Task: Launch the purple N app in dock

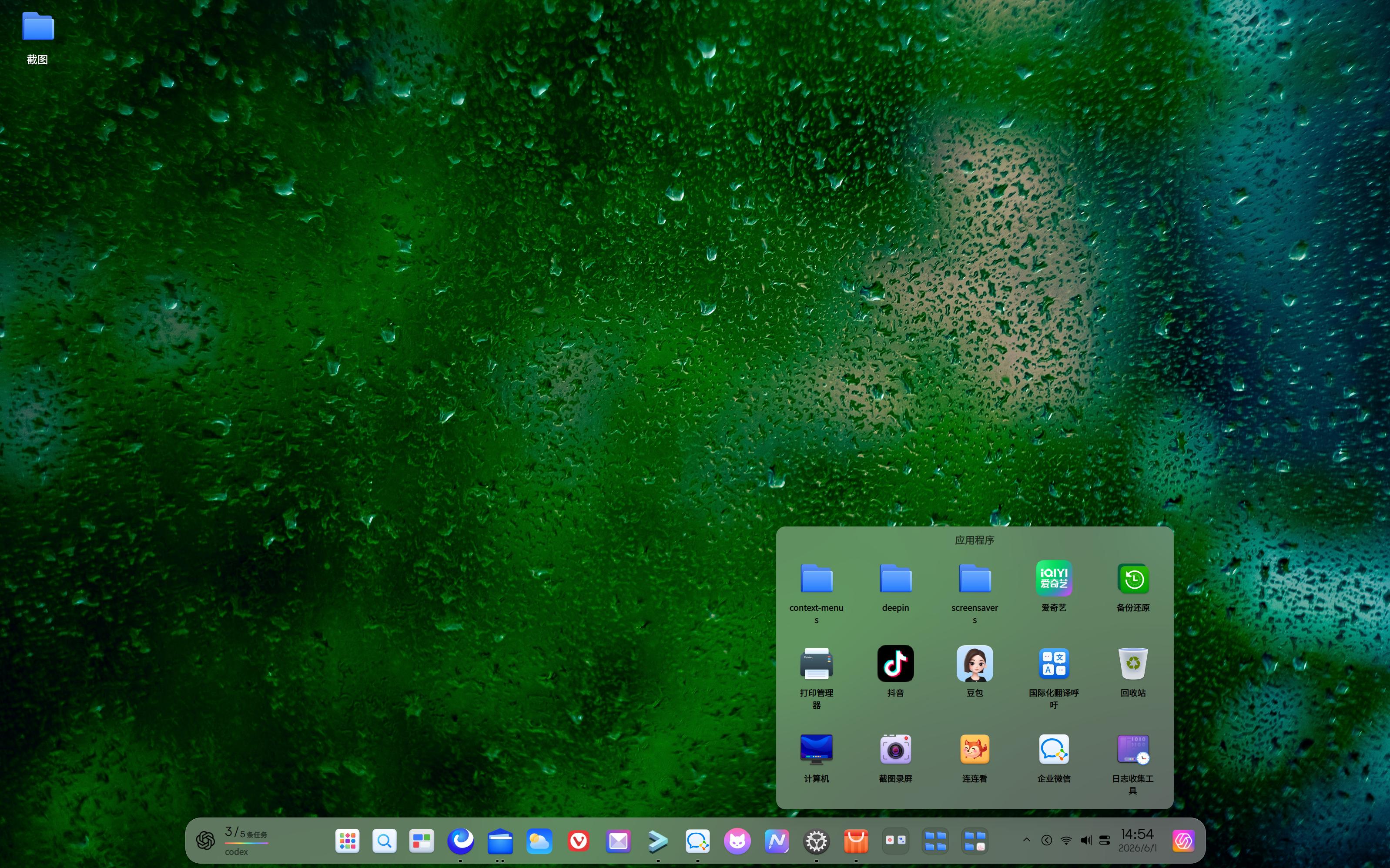Action: 777,841
